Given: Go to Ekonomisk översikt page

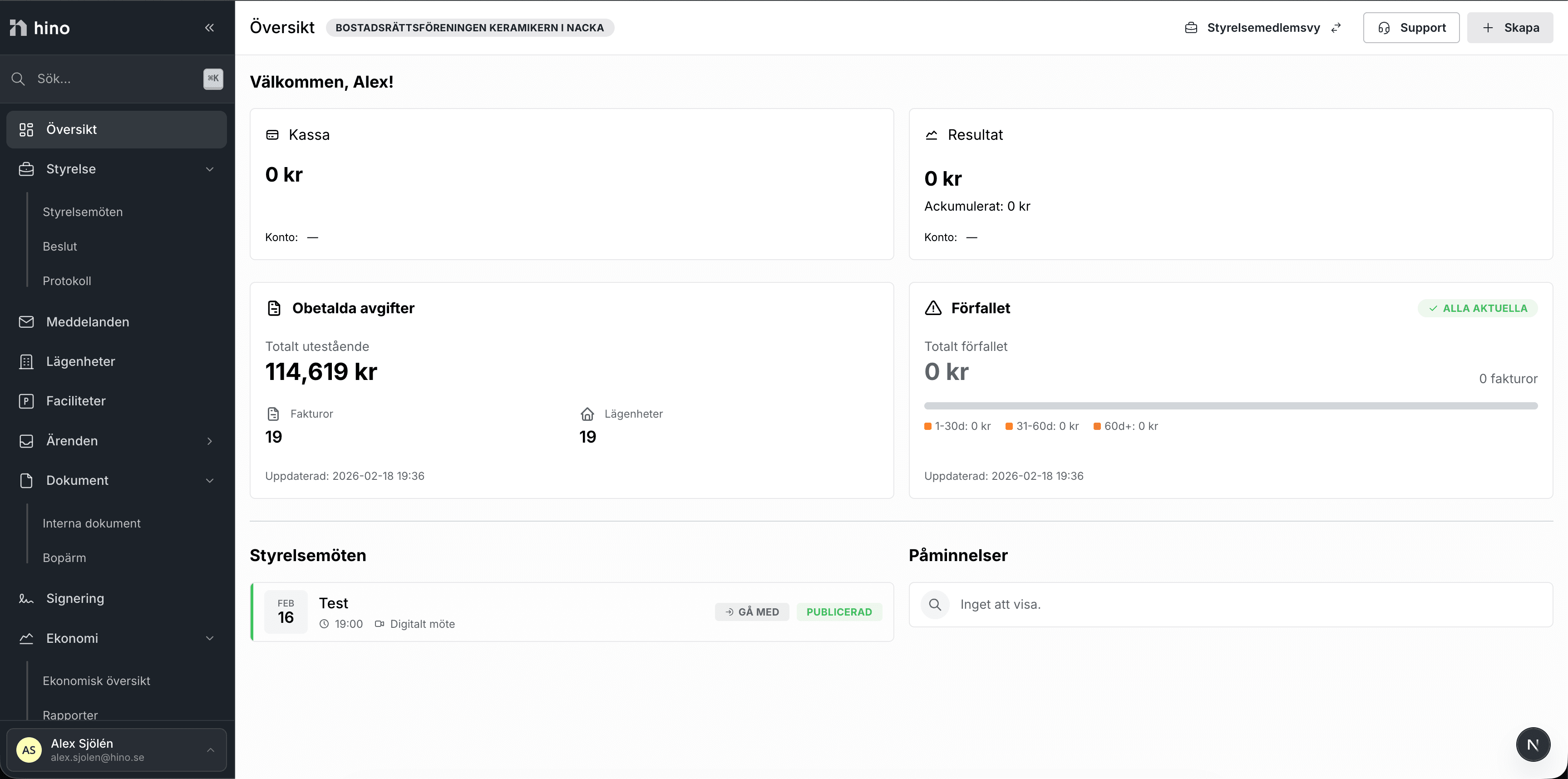Looking at the screenshot, I should [96, 680].
